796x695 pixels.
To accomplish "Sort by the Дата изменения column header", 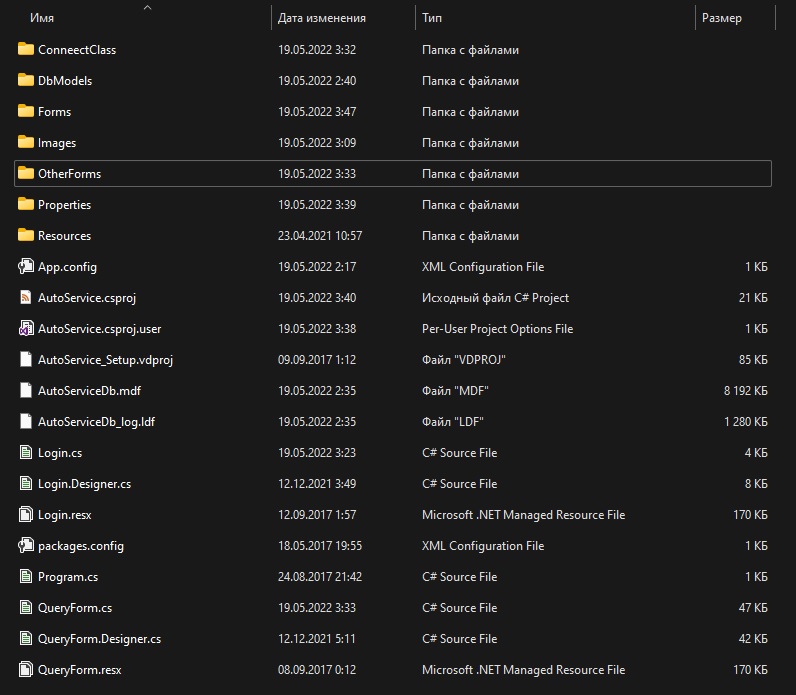I will [x=321, y=18].
